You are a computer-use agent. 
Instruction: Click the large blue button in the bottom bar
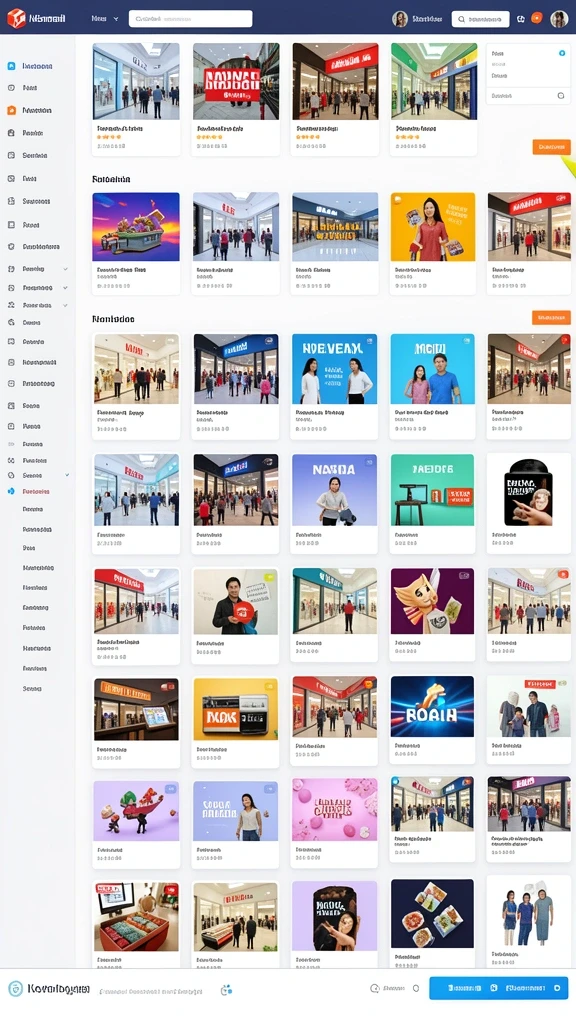click(x=498, y=988)
